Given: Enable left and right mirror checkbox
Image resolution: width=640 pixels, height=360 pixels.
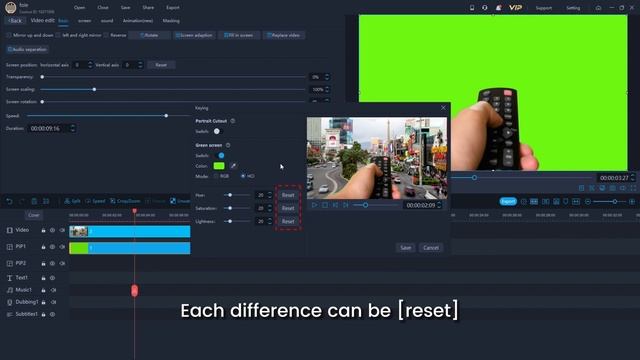Looking at the screenshot, I should click(x=58, y=36).
